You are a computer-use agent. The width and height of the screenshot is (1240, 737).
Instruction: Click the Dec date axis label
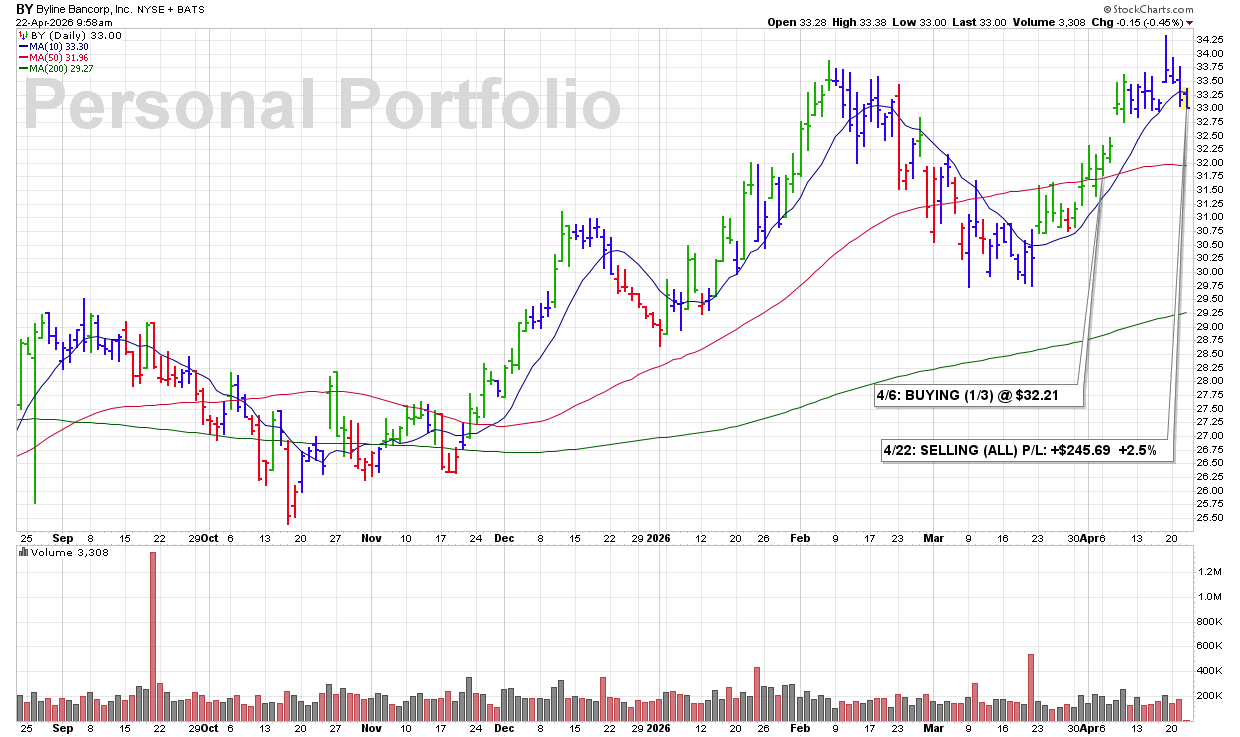[x=504, y=536]
